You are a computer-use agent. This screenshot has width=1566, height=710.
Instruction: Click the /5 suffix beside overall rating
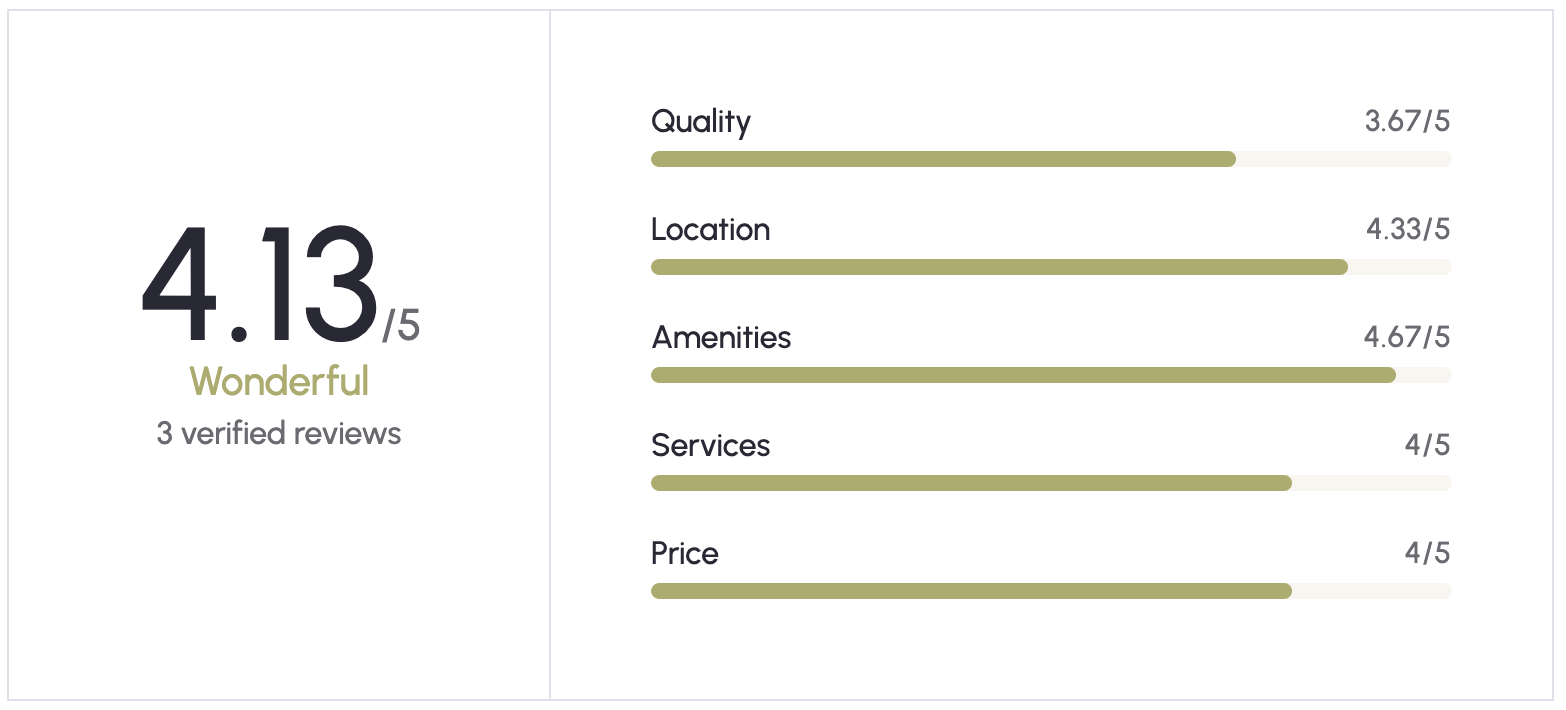click(x=402, y=325)
